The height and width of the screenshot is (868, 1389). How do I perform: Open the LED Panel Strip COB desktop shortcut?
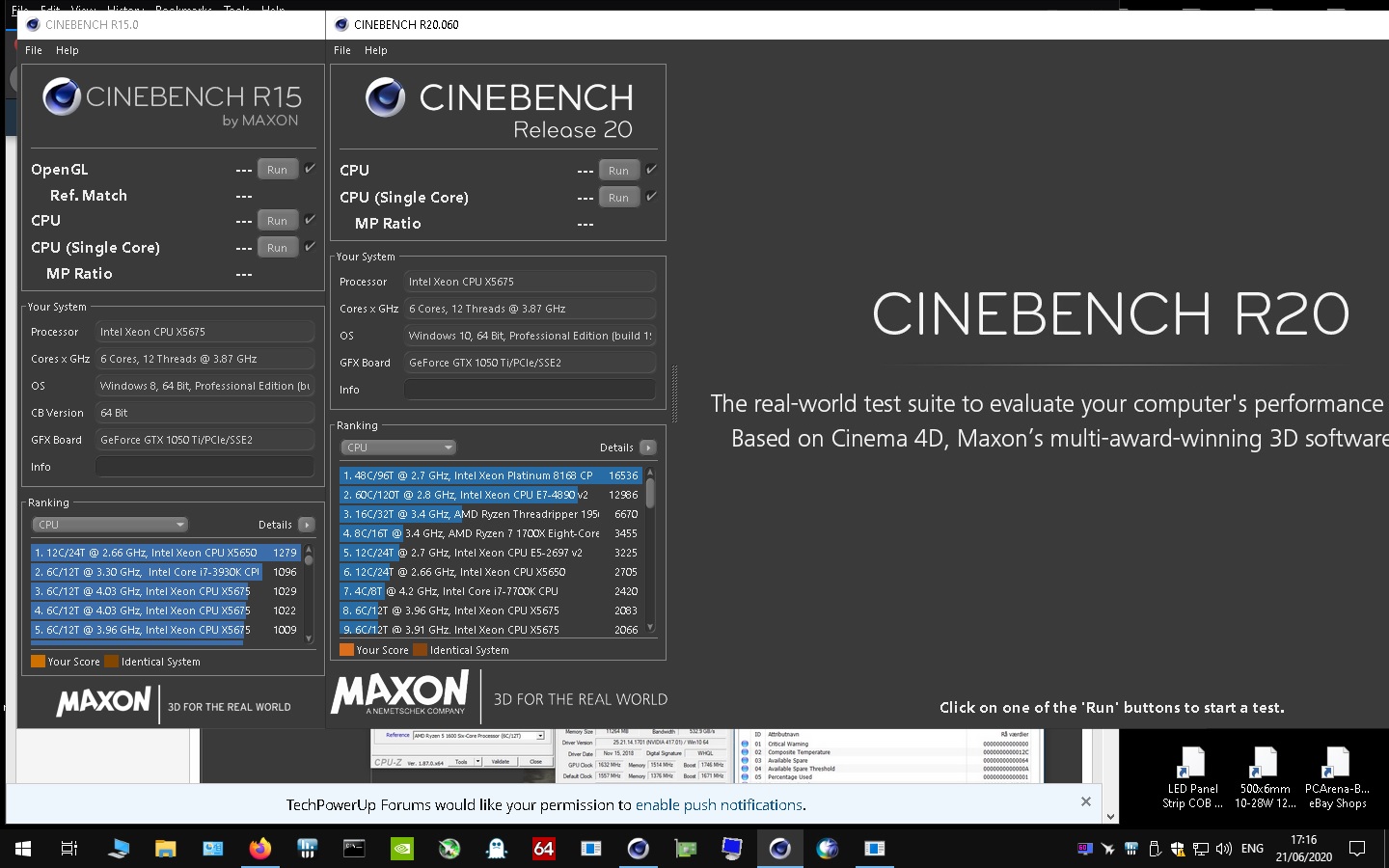pos(1192,778)
